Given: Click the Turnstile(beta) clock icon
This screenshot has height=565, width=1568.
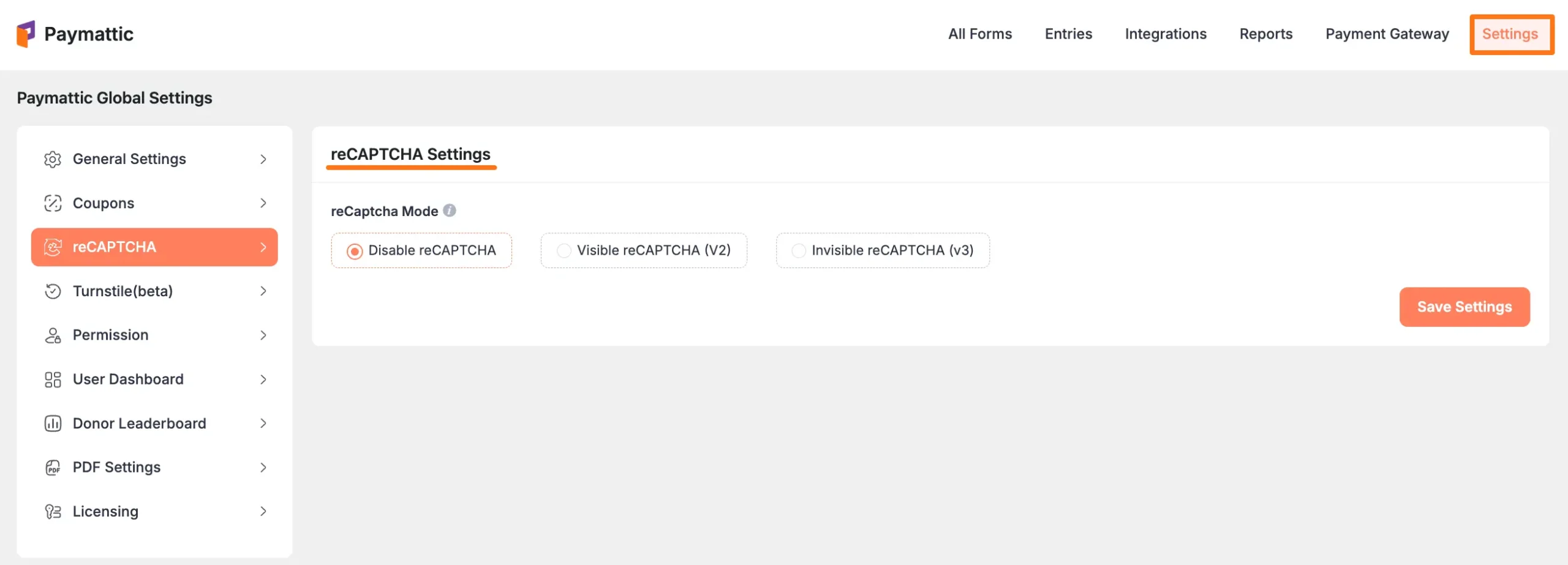Looking at the screenshot, I should tap(53, 291).
